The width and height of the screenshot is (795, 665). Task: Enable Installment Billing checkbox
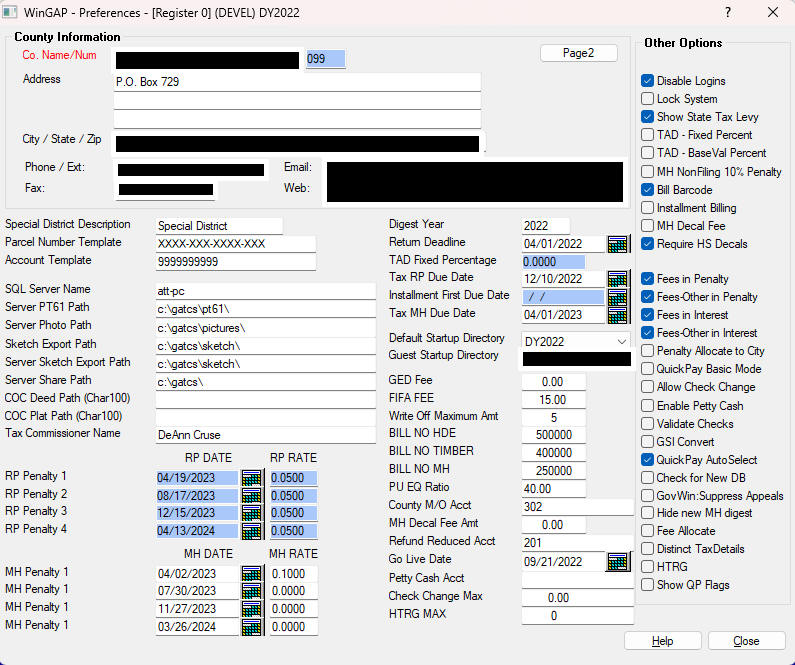coord(648,208)
